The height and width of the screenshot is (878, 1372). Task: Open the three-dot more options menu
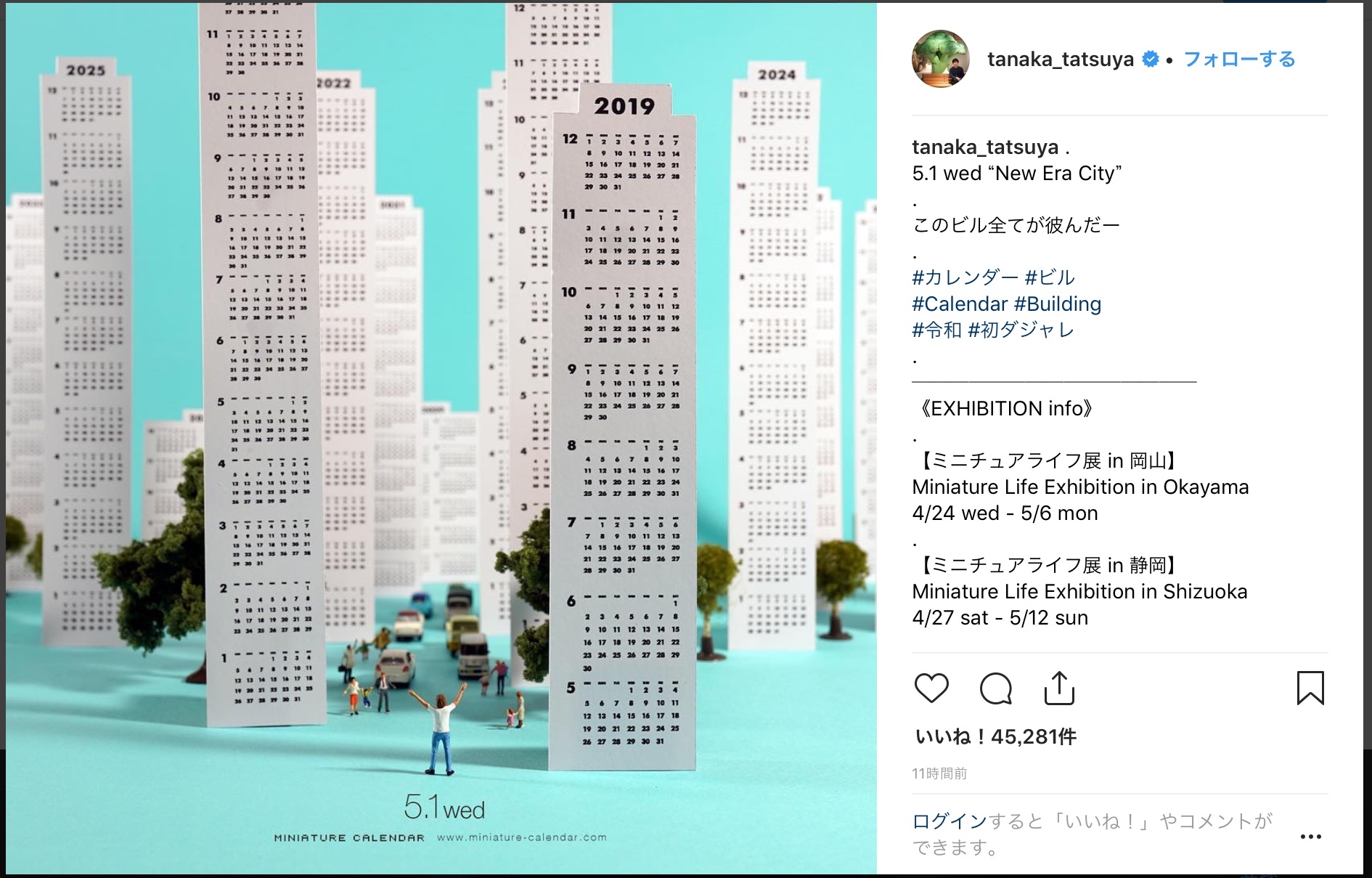1310,837
